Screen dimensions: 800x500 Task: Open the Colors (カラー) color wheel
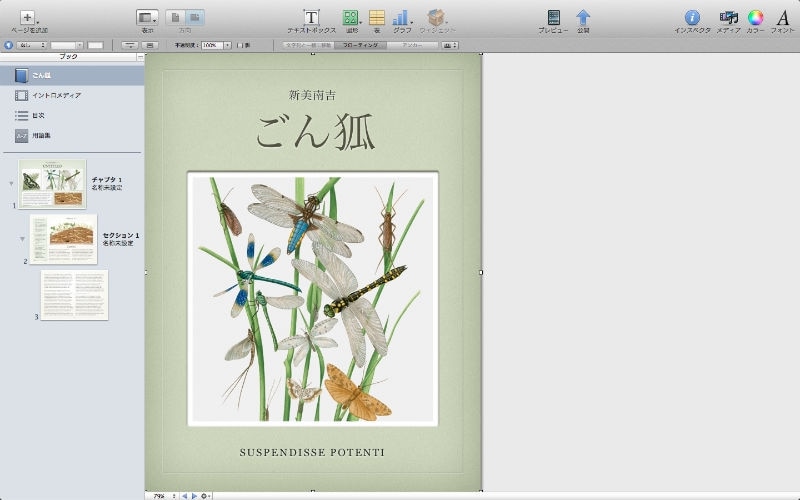756,18
